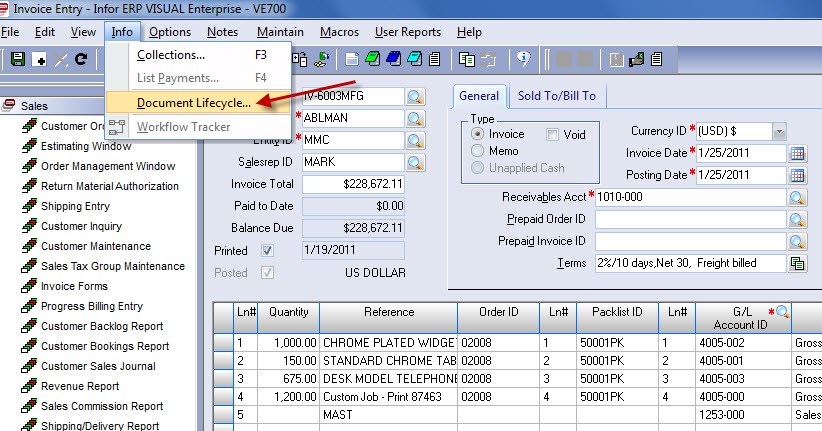Click the lookup icon beside Salesrep MARK
The height and width of the screenshot is (431, 822).
(x=415, y=163)
